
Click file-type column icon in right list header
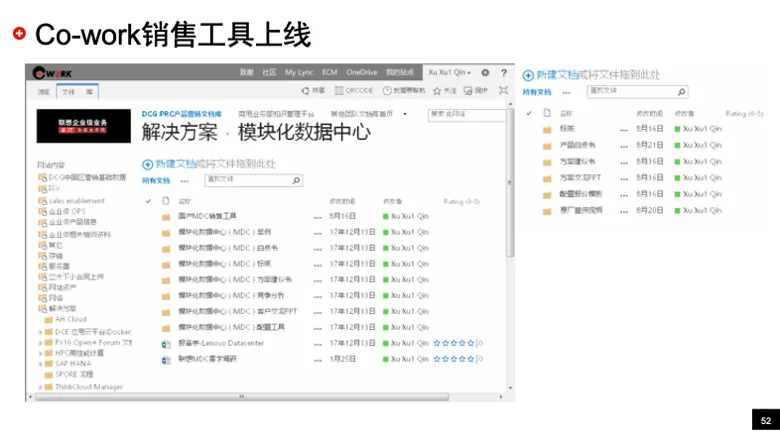click(x=547, y=113)
